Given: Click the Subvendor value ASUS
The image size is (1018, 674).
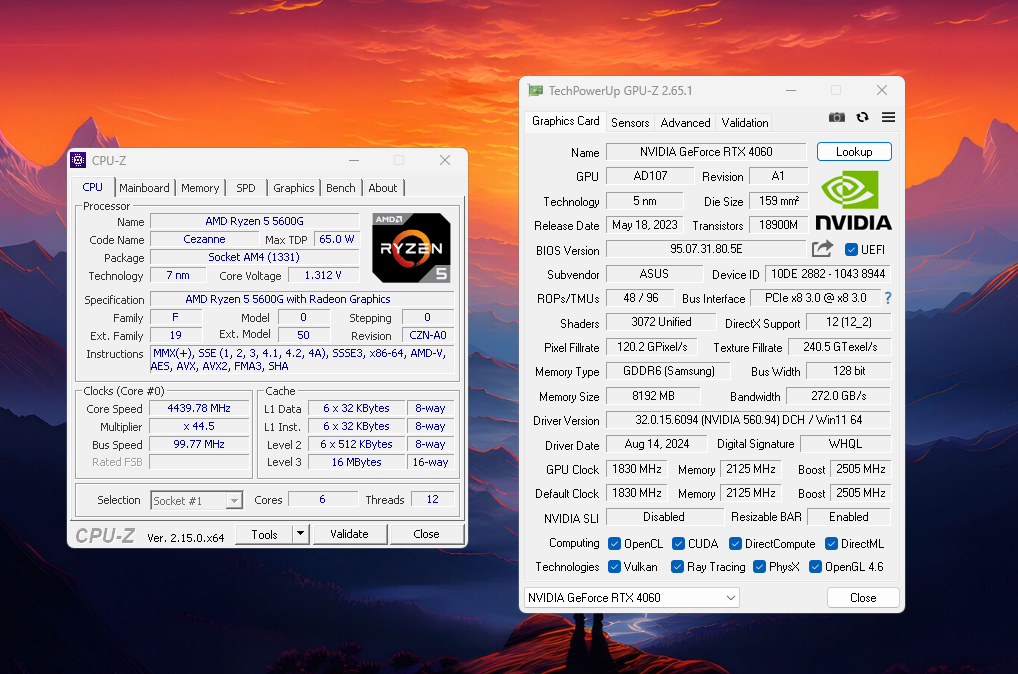Looking at the screenshot, I should (654, 274).
